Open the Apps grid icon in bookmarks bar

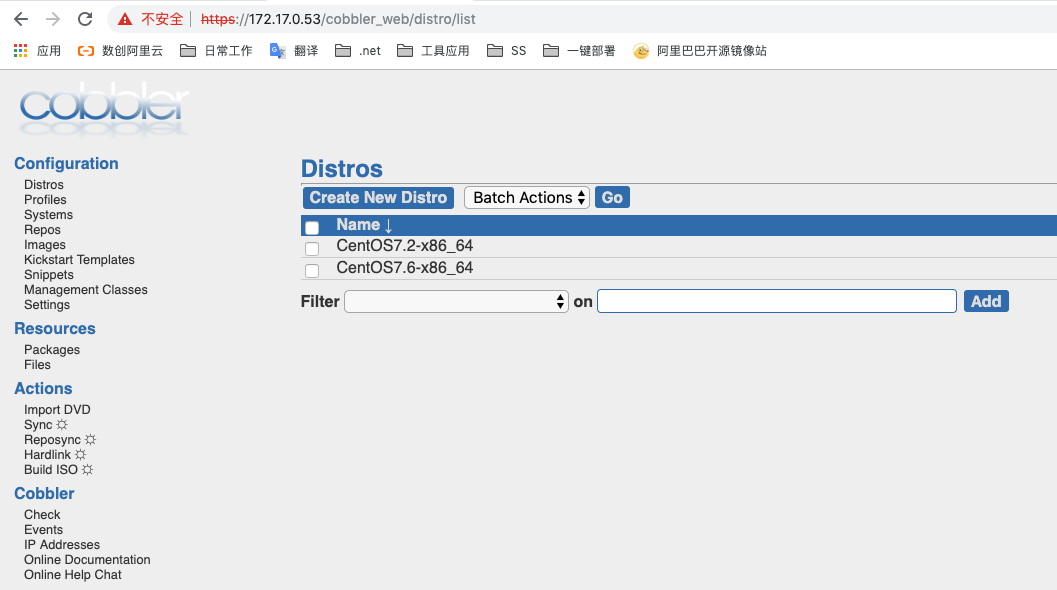[x=21, y=50]
